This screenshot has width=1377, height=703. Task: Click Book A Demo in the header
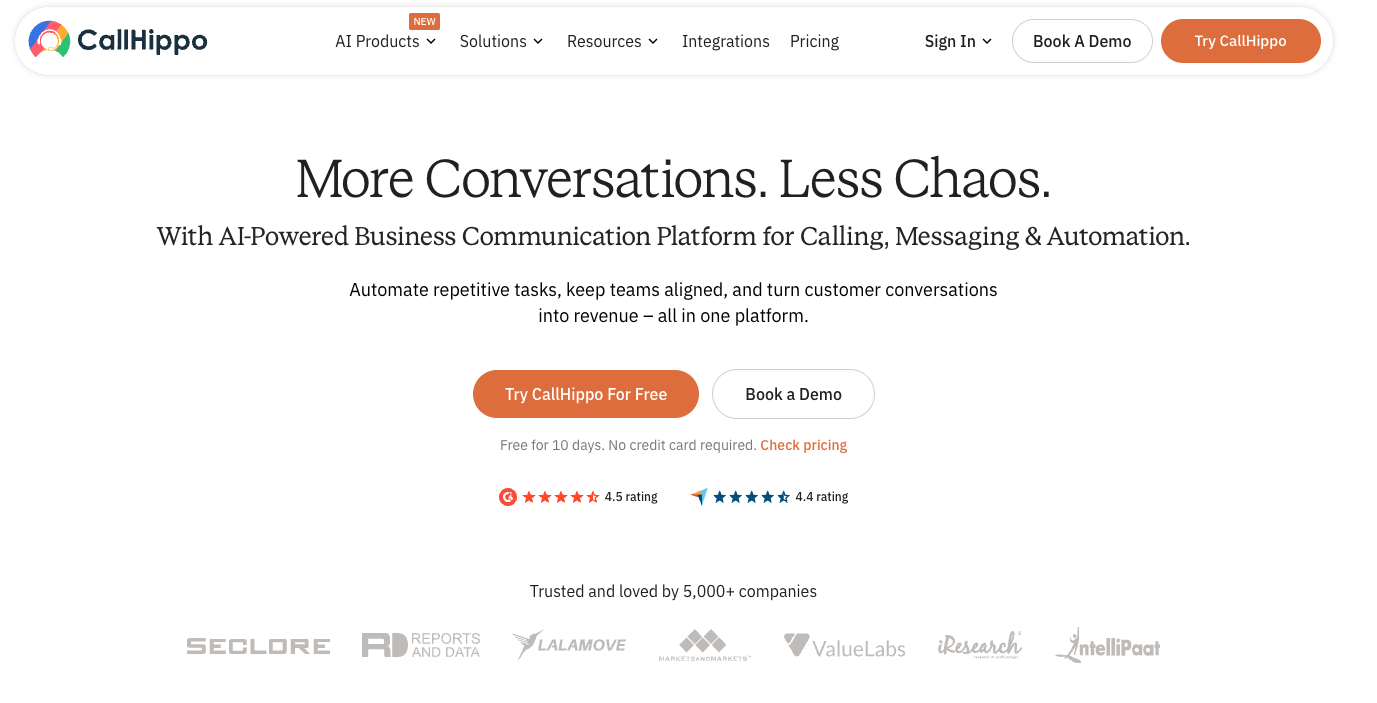pyautogui.click(x=1082, y=41)
